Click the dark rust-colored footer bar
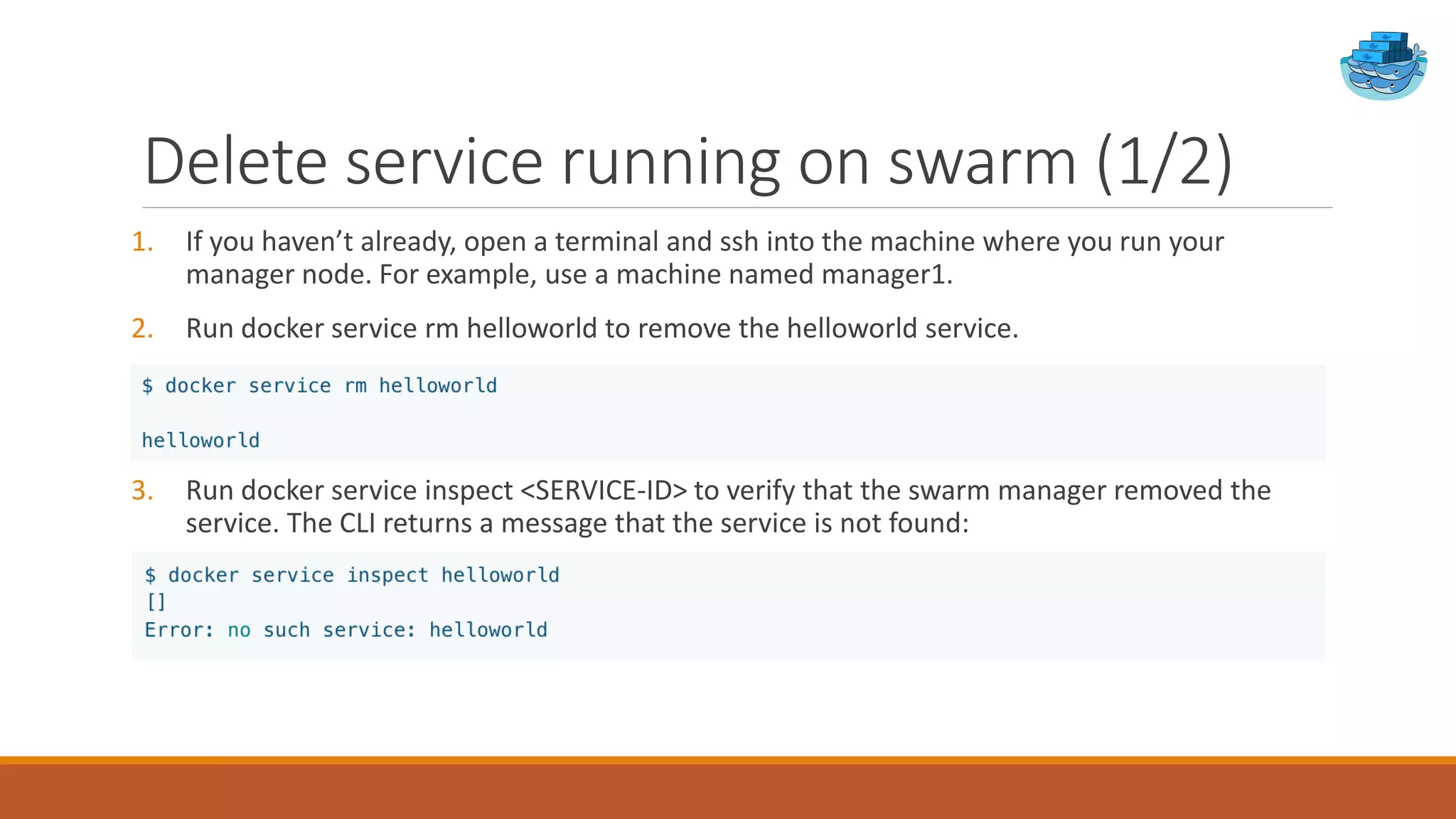 [728, 792]
